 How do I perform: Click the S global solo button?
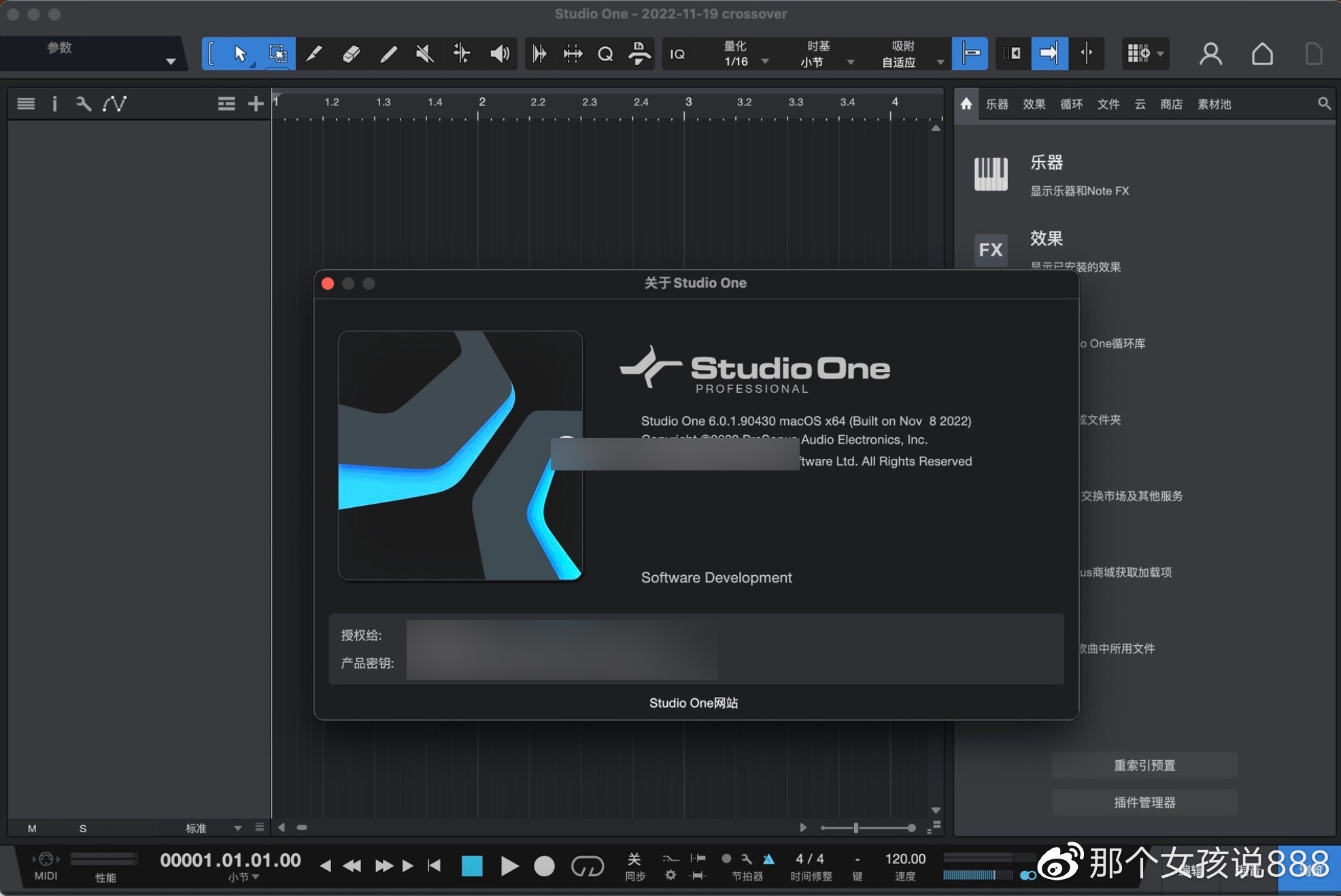[x=83, y=829]
